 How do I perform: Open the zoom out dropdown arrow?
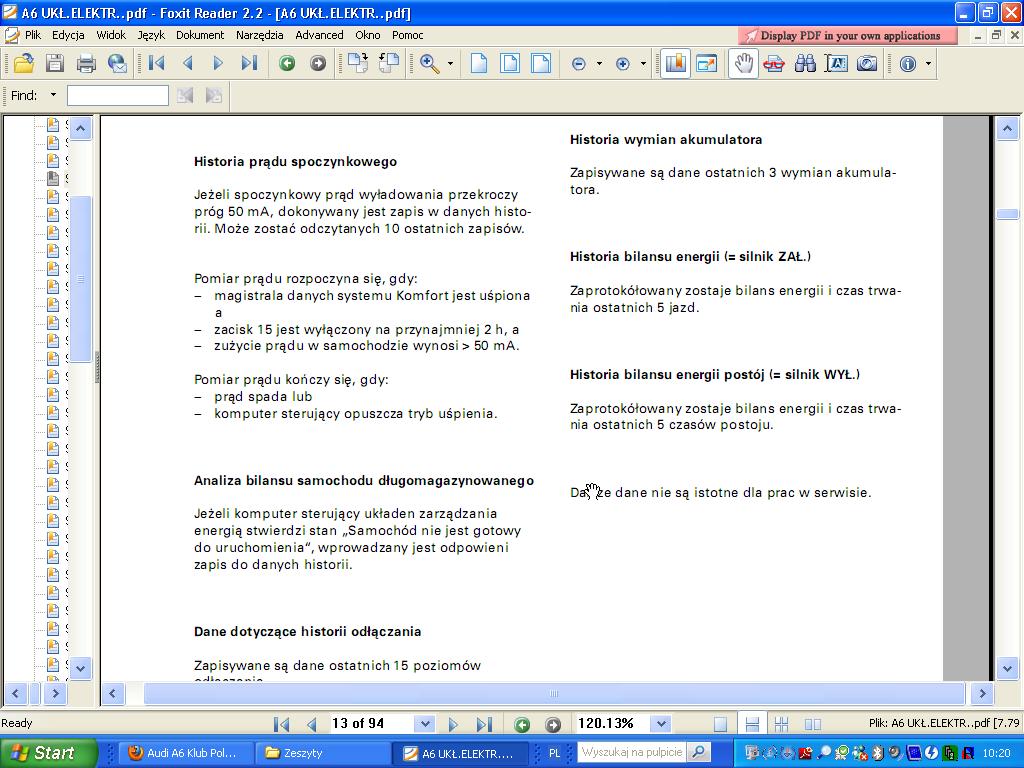coord(599,63)
